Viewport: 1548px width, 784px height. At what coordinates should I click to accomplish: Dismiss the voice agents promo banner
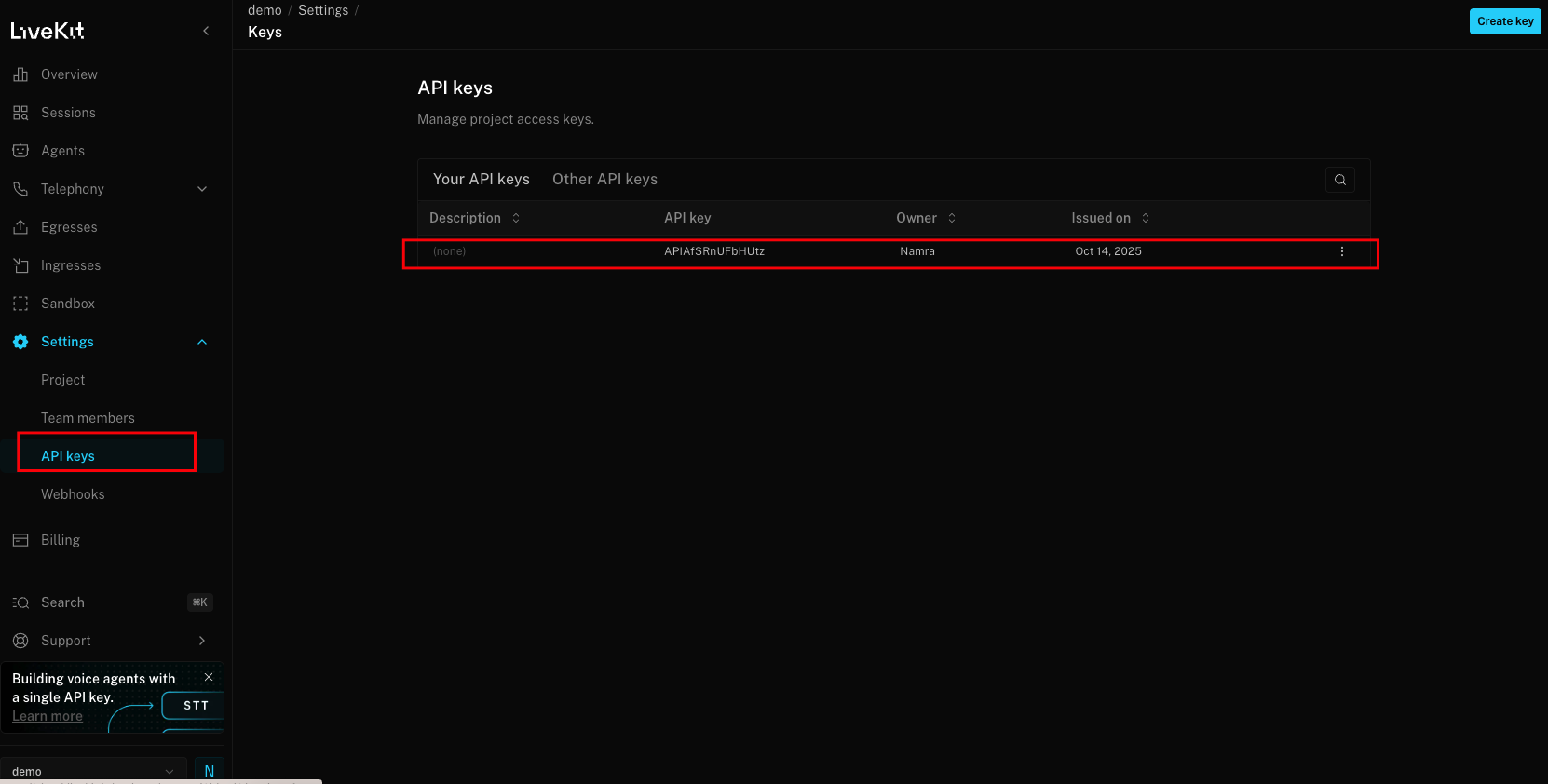pyautogui.click(x=209, y=677)
